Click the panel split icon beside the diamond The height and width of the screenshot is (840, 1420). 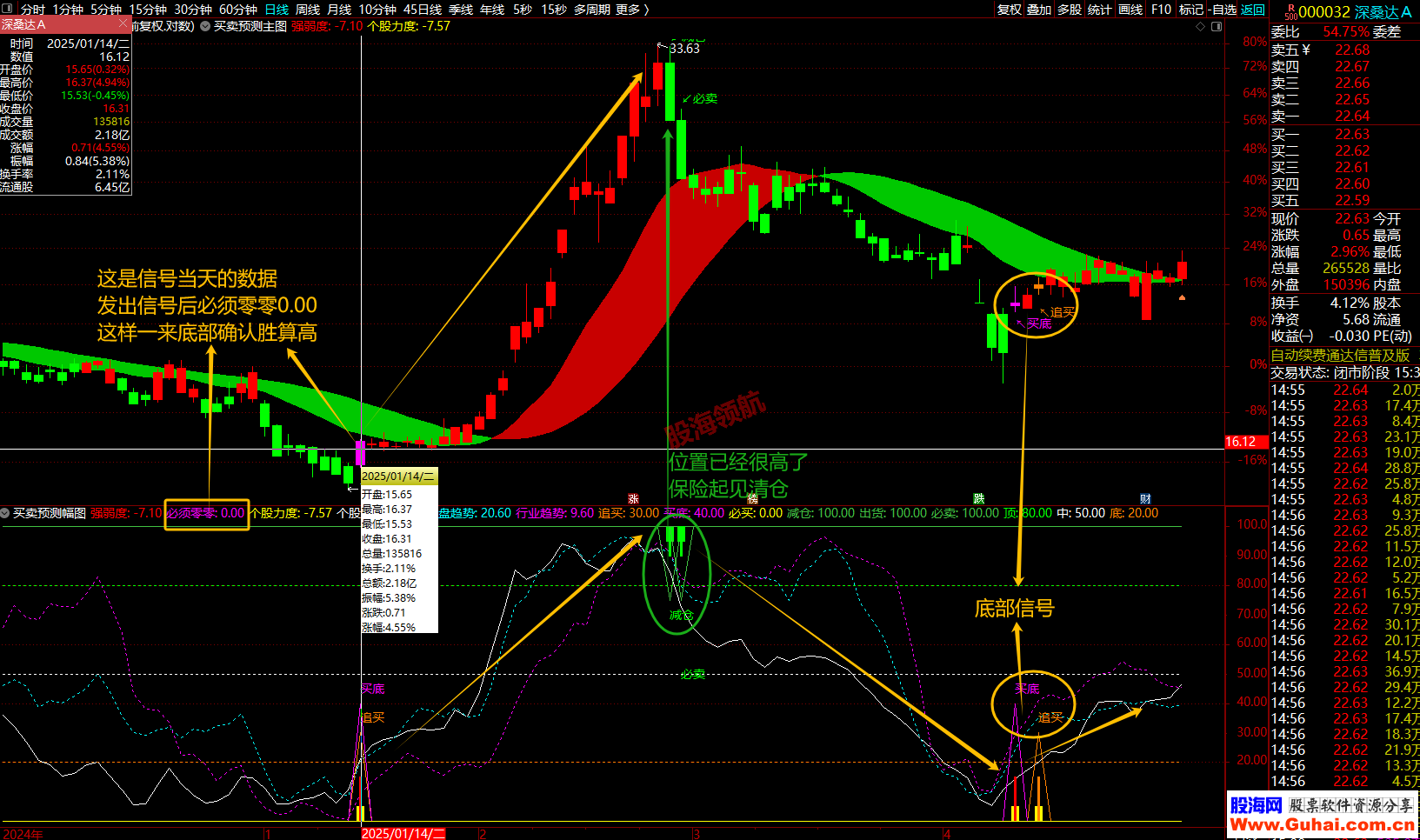point(1217,26)
